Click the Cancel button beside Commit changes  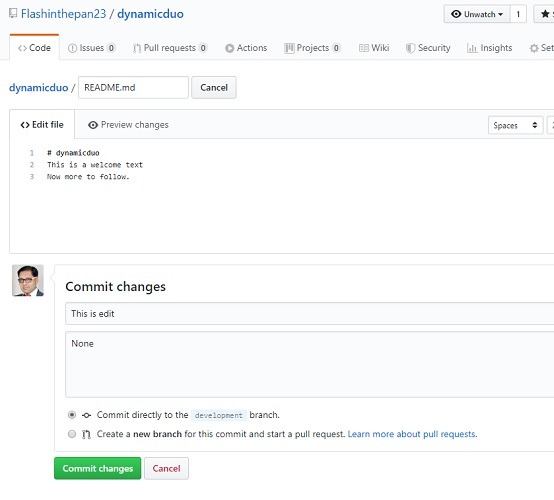tap(166, 468)
